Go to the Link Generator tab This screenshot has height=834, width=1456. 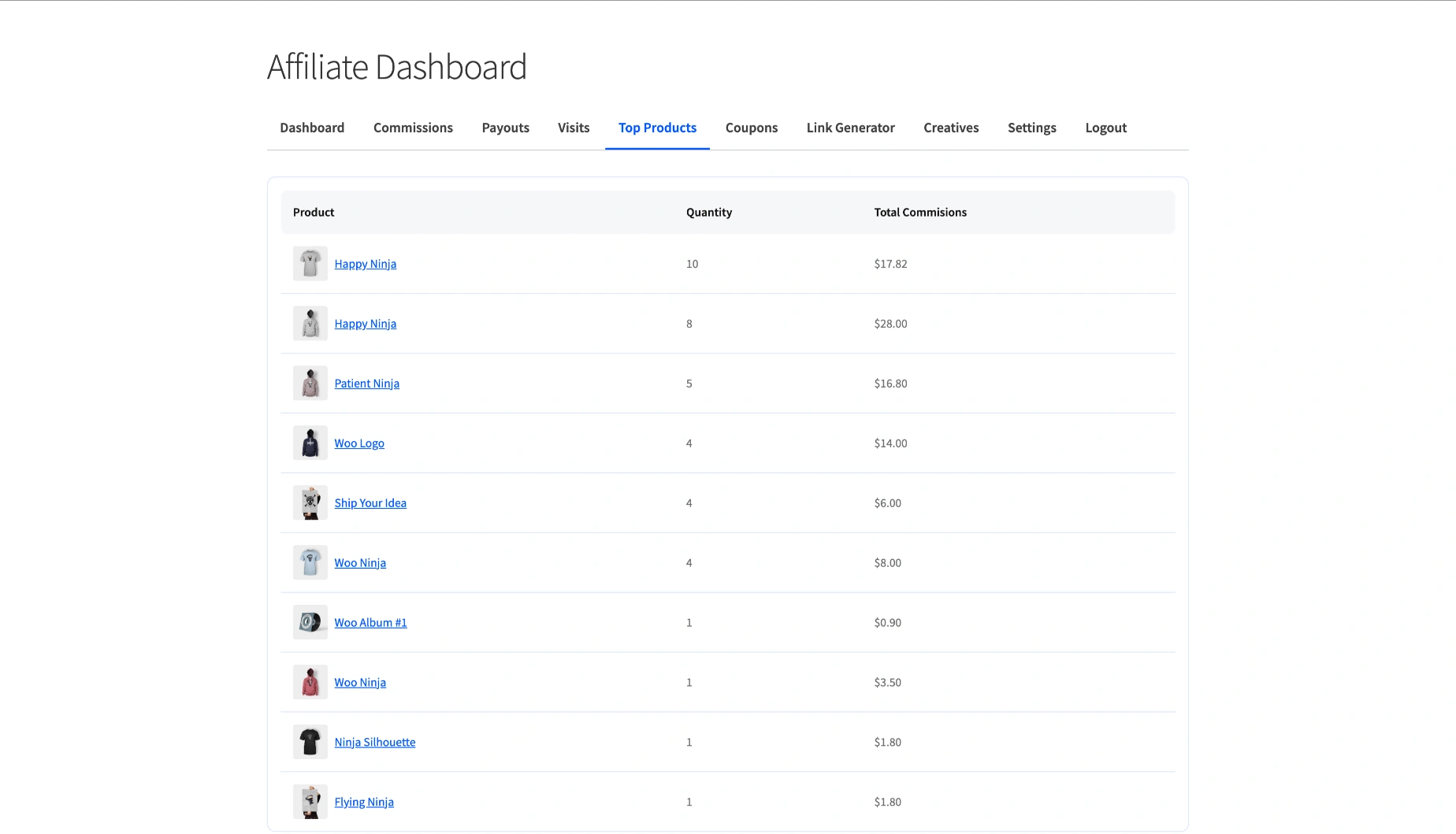pos(850,128)
